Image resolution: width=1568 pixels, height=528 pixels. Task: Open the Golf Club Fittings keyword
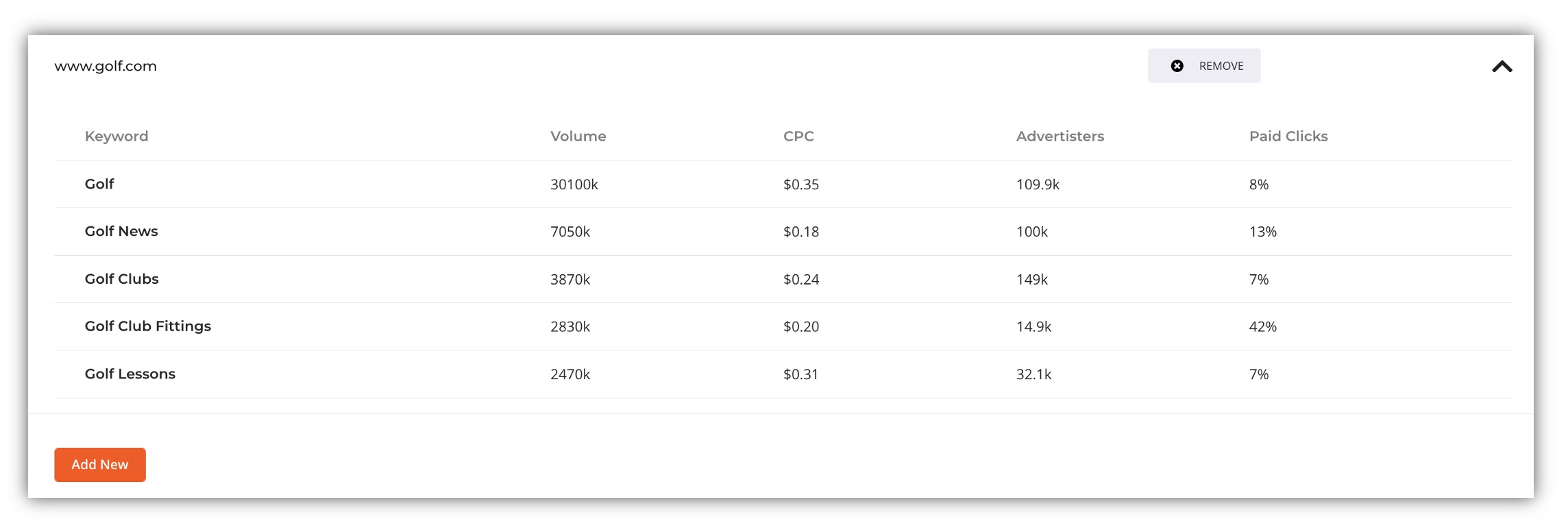coord(148,326)
